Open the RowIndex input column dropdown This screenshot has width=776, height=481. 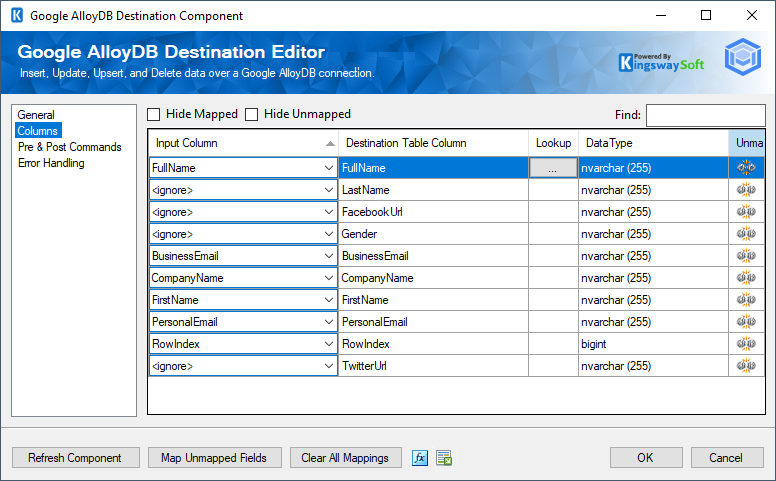[x=329, y=344]
